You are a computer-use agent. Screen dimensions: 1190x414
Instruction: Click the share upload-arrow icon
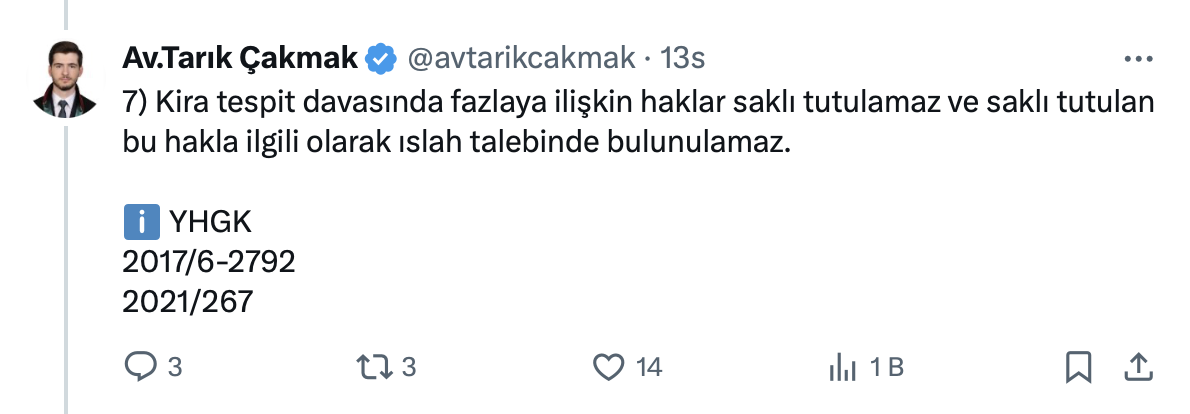coord(1138,367)
